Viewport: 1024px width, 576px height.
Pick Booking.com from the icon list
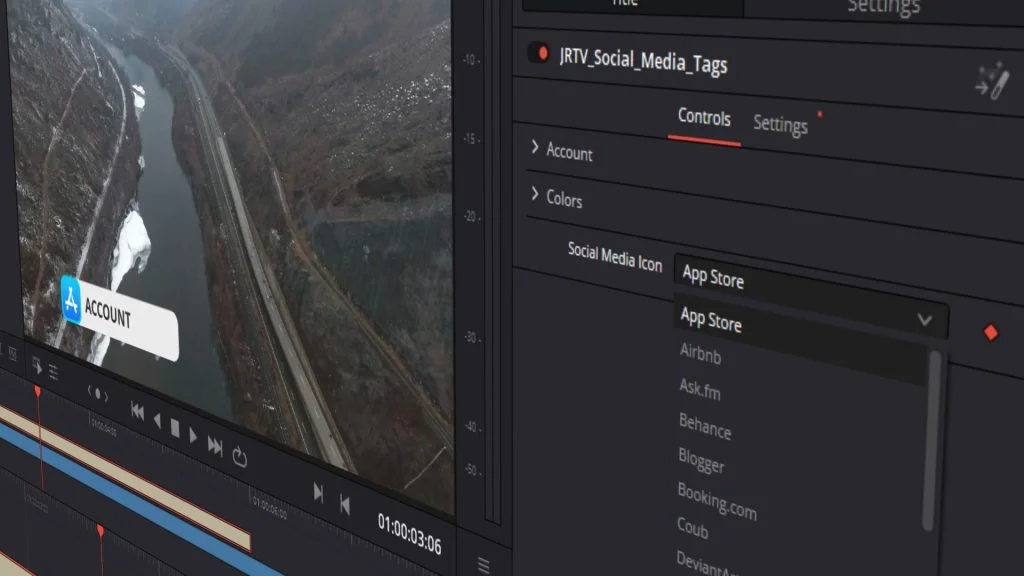717,502
